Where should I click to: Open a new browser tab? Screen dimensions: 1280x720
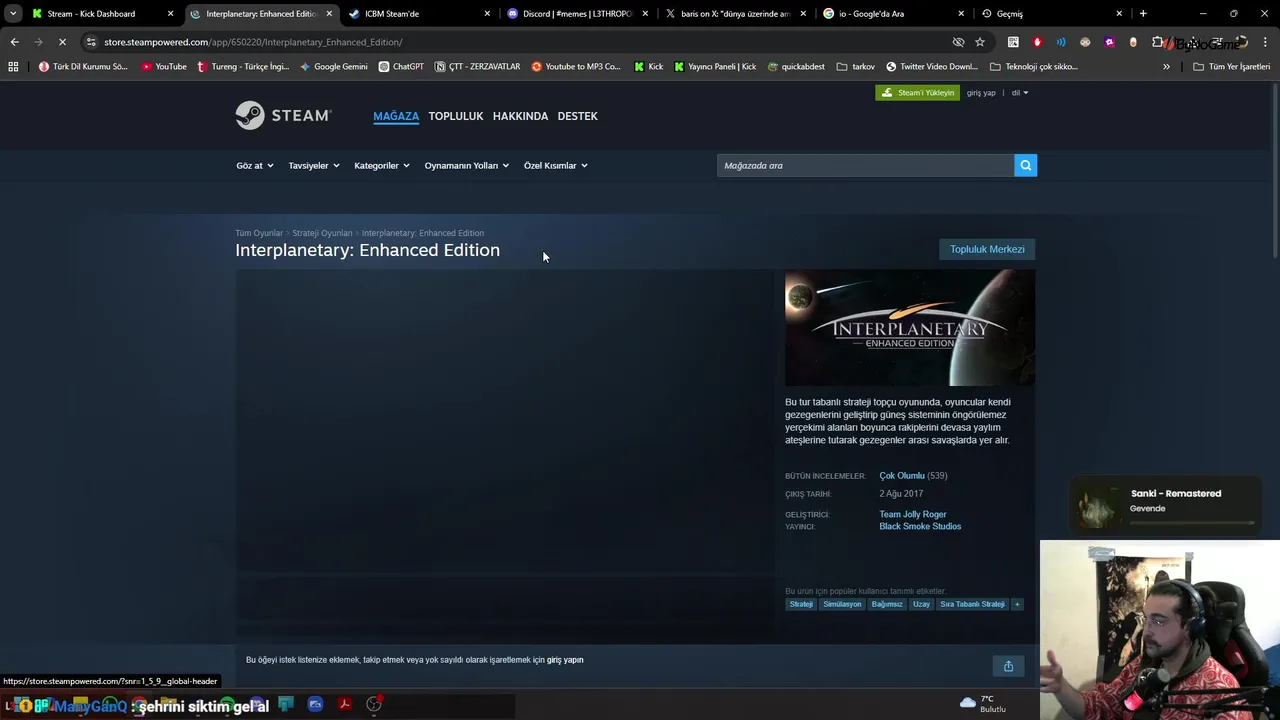tap(1143, 13)
